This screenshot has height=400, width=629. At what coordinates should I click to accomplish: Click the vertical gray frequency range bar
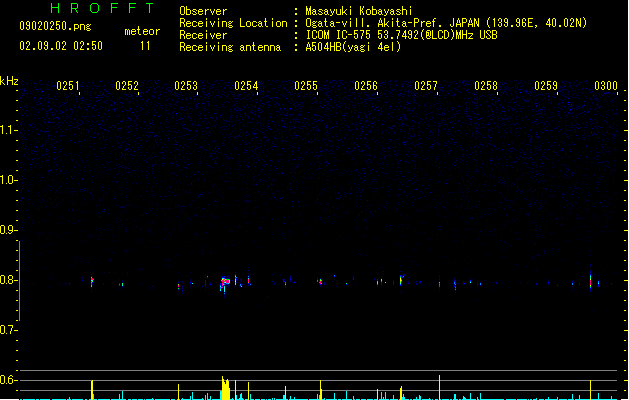19,280
